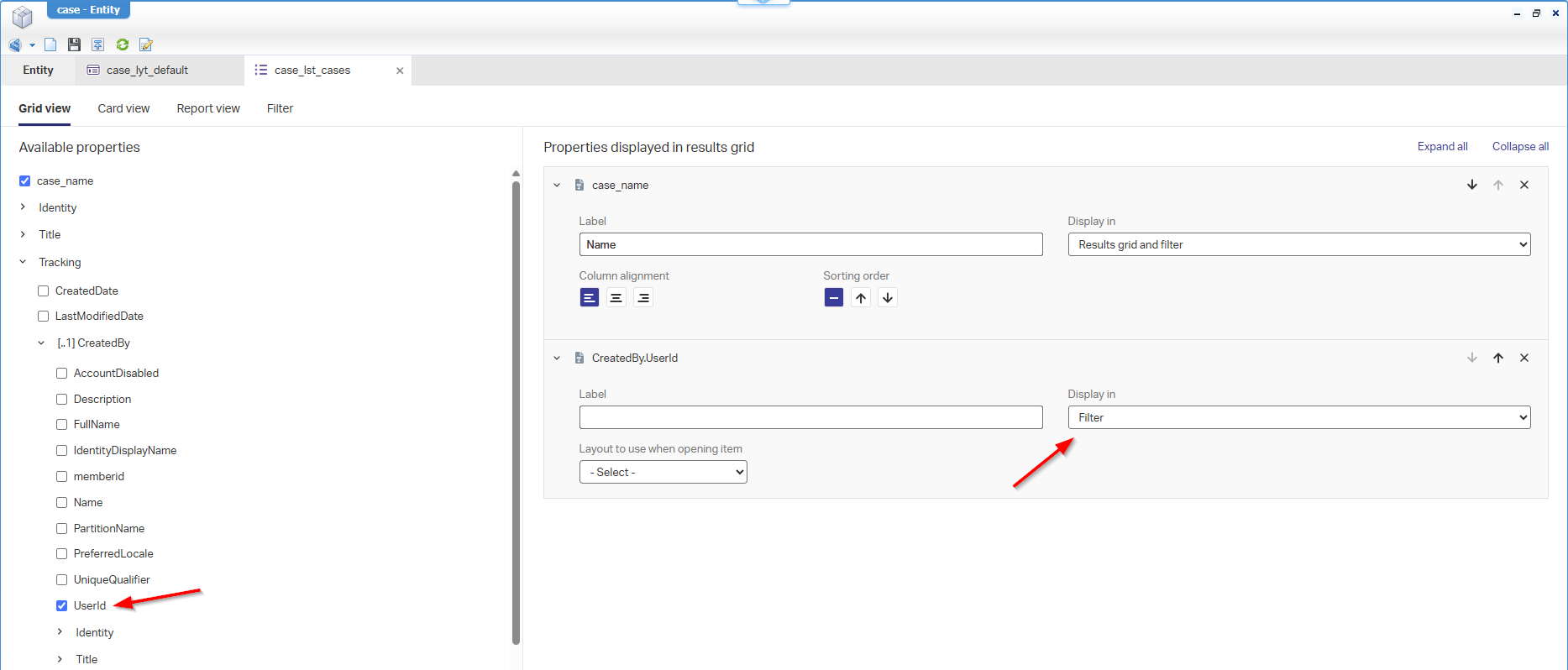Set ascending sorting order arrow

point(861,297)
